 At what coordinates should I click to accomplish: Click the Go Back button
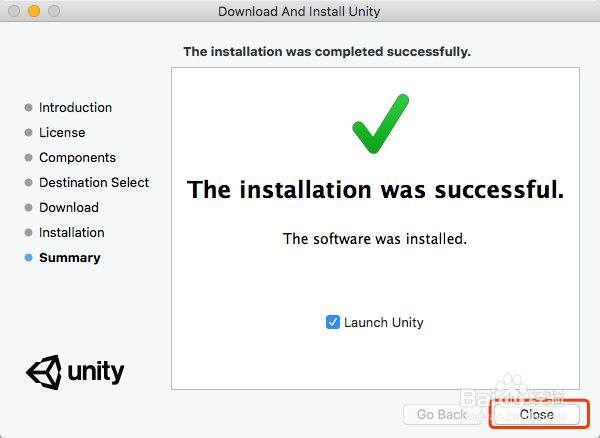pyautogui.click(x=442, y=414)
